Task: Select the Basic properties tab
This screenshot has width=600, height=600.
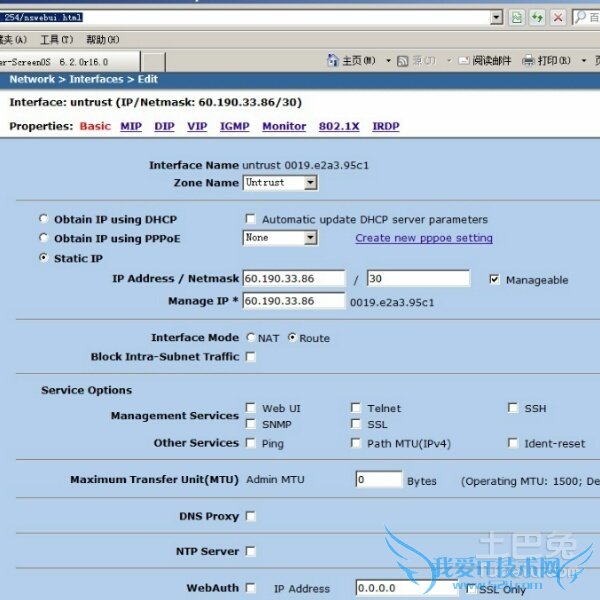Action: click(95, 126)
